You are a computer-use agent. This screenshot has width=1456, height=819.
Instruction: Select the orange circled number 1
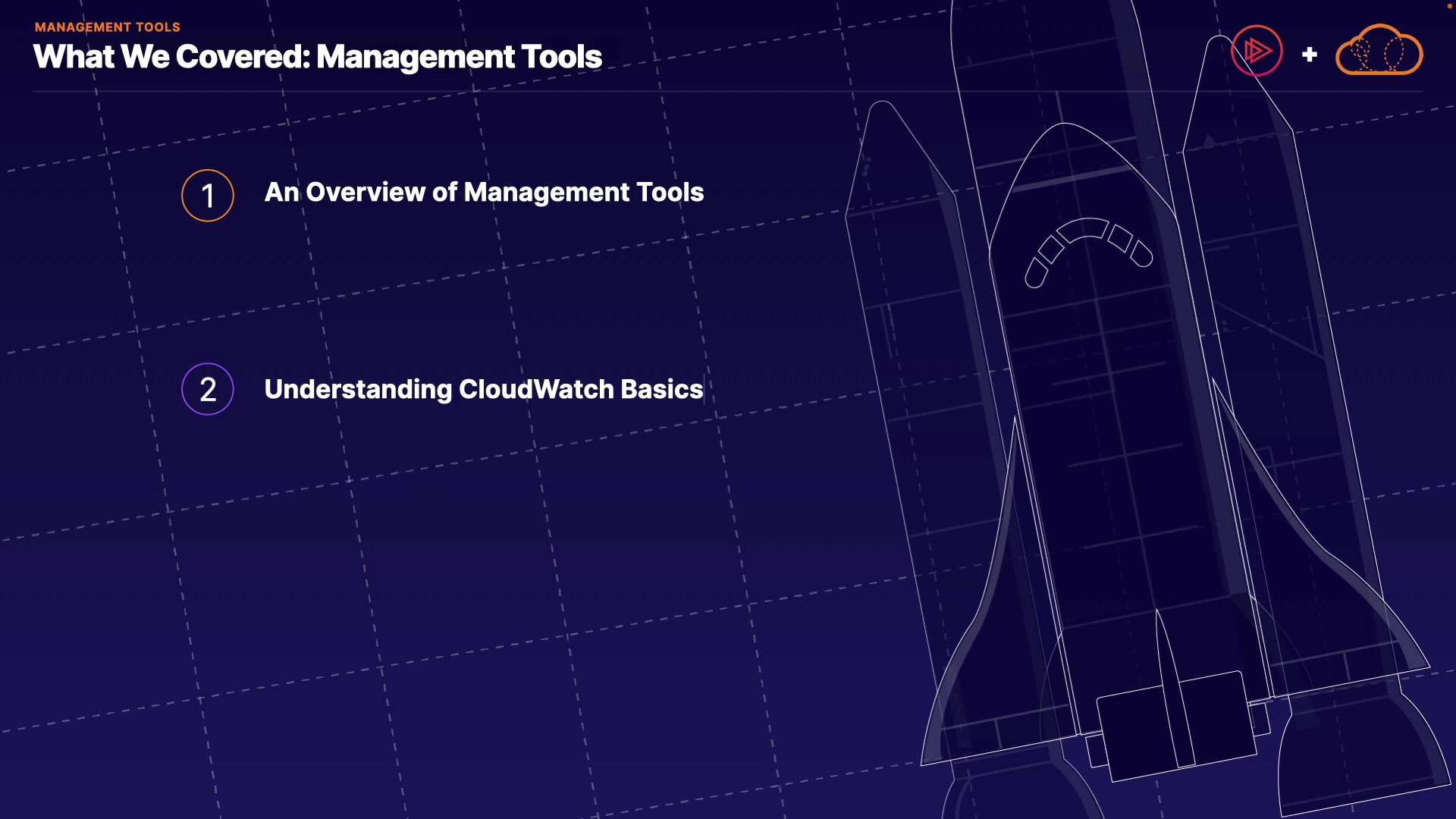[208, 196]
